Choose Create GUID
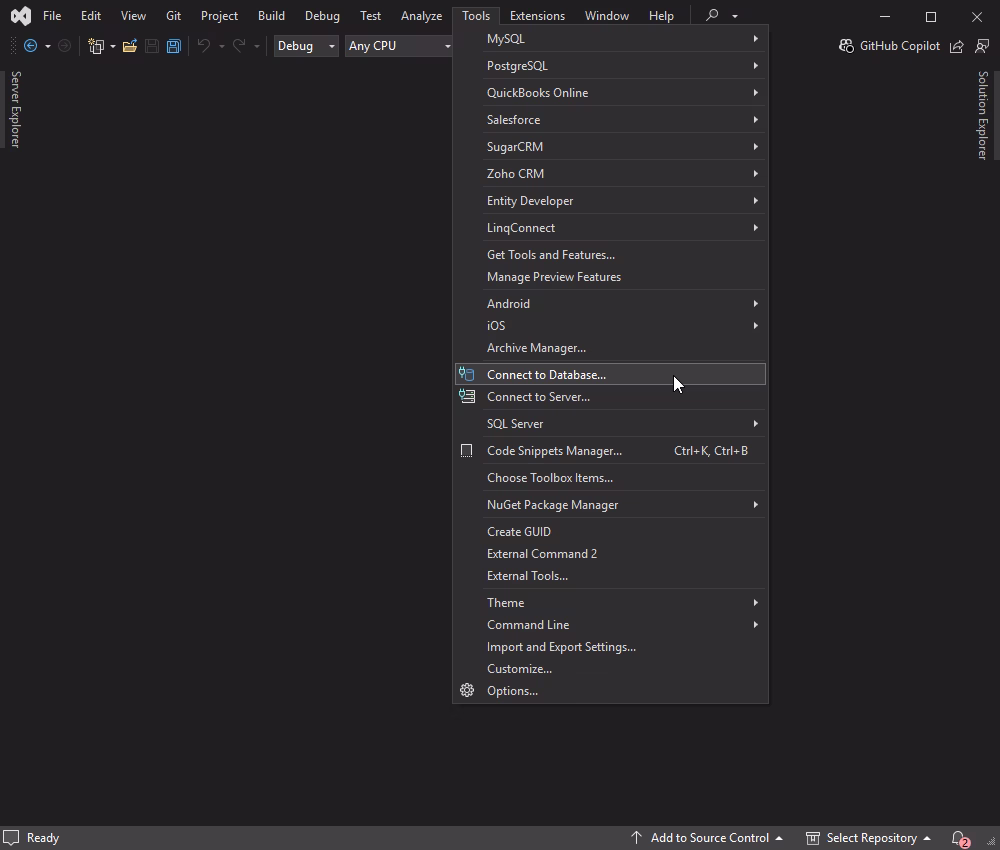The width and height of the screenshot is (1000, 850). 611,532
